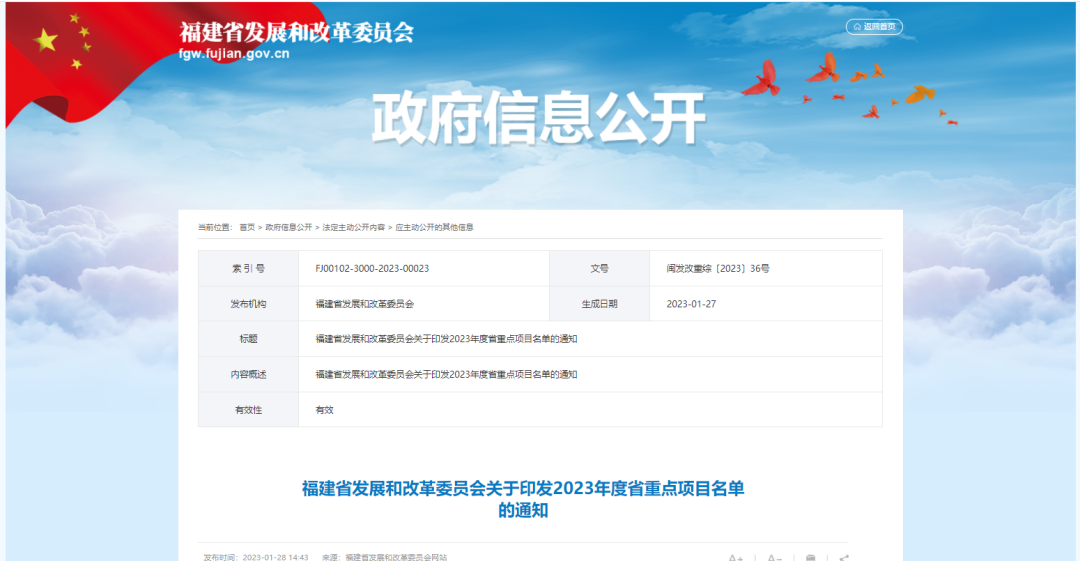The width and height of the screenshot is (1080, 561).
Task: Open the 应主动公开的其他信息 breadcrumb link
Action: click(x=435, y=227)
